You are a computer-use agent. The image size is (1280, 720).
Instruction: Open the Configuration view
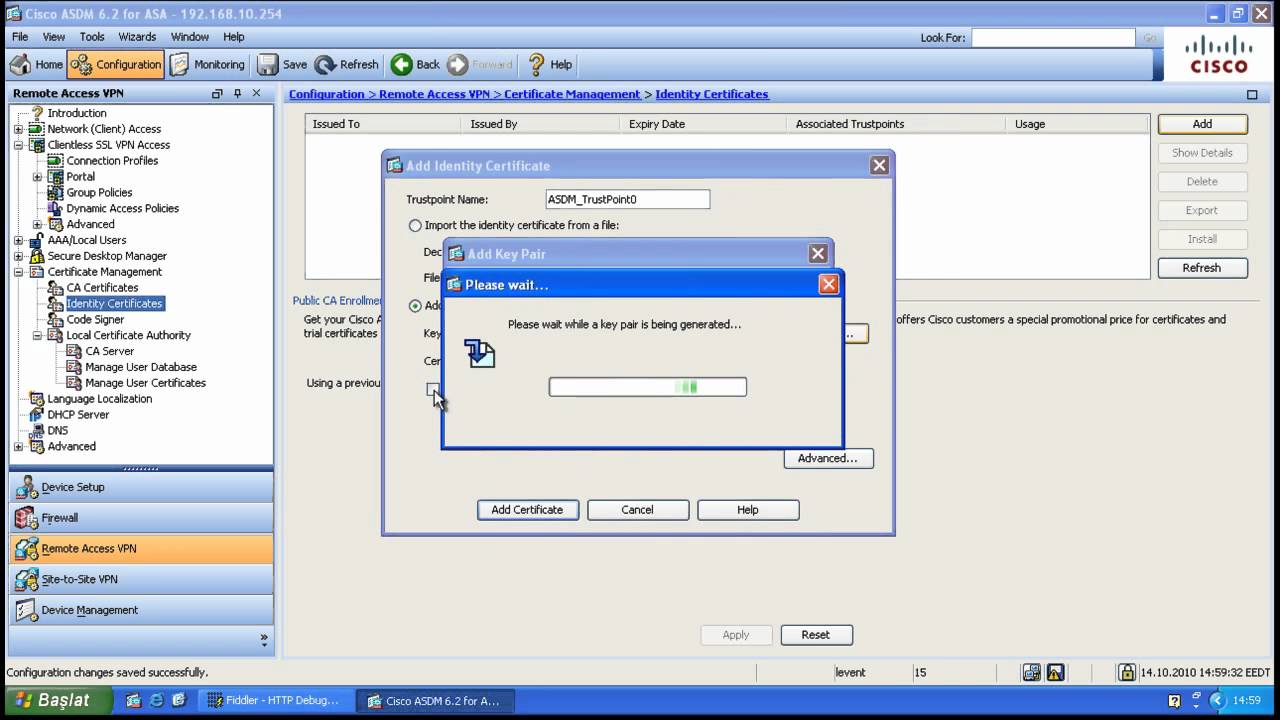[115, 64]
